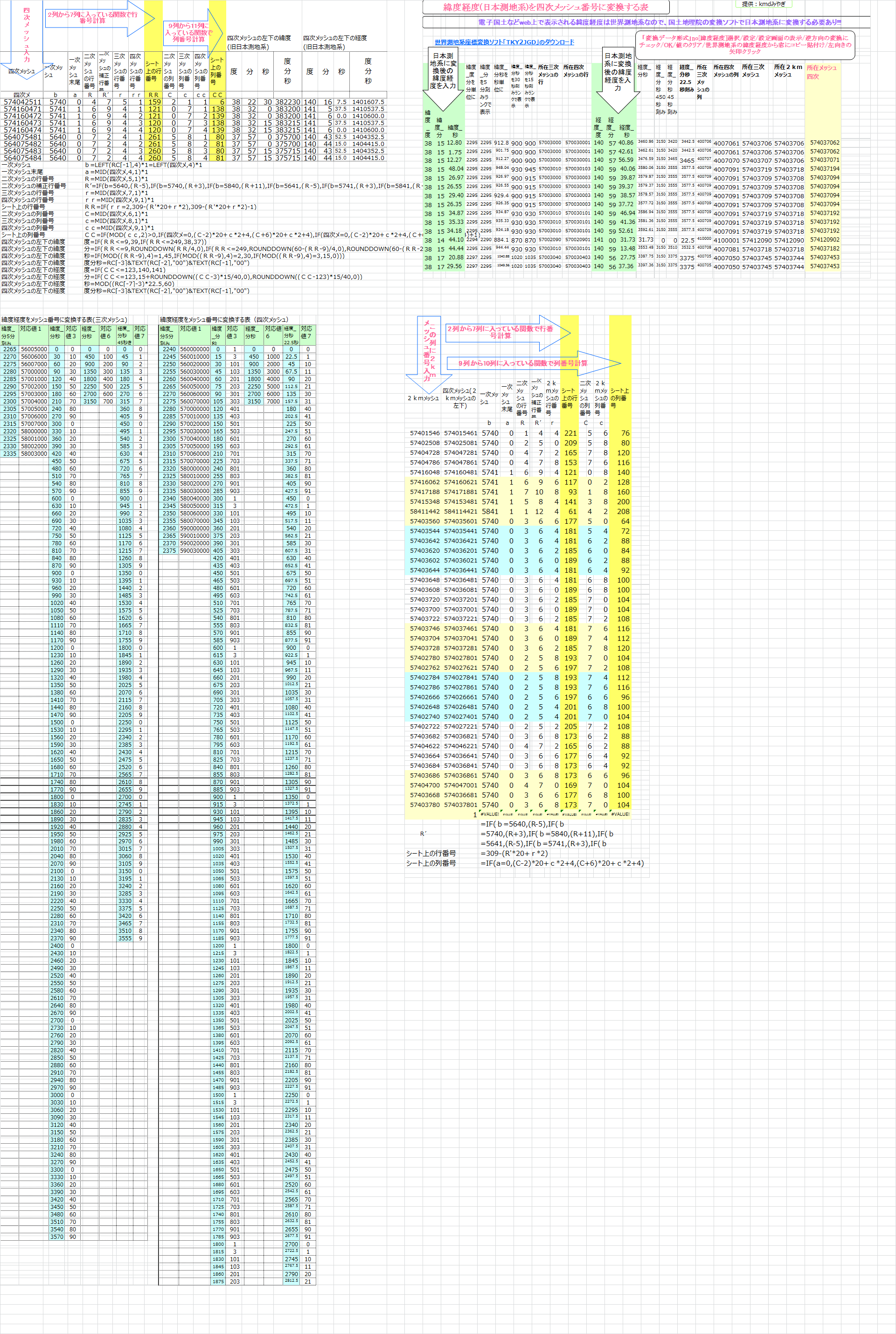This screenshot has height=1334, width=896.
Task: Select the rounded box starting '「変換データ形式」no[緯度経度]選択'
Action: coord(745,45)
